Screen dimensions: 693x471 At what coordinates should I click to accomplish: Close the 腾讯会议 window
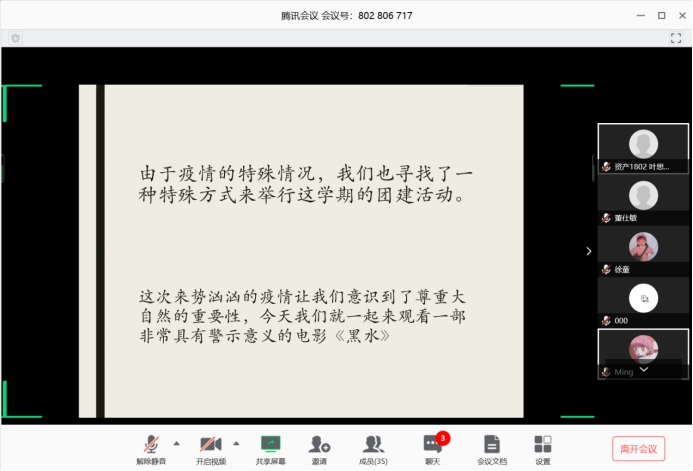682,15
